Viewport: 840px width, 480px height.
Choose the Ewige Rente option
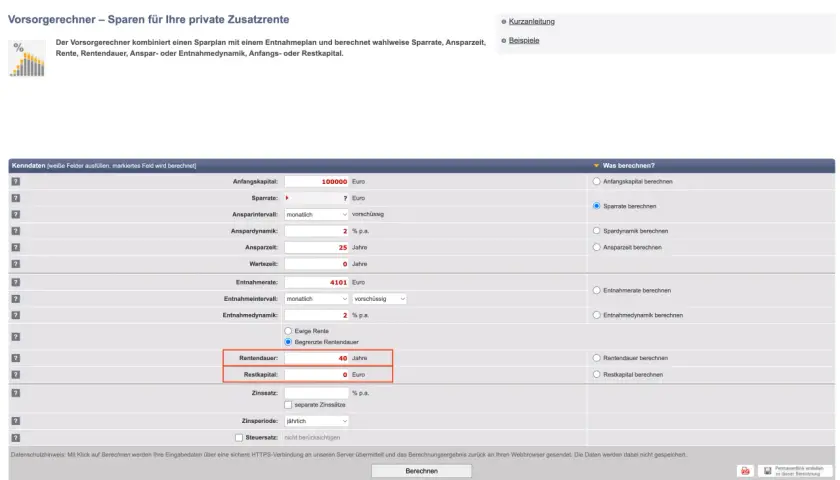coord(288,331)
